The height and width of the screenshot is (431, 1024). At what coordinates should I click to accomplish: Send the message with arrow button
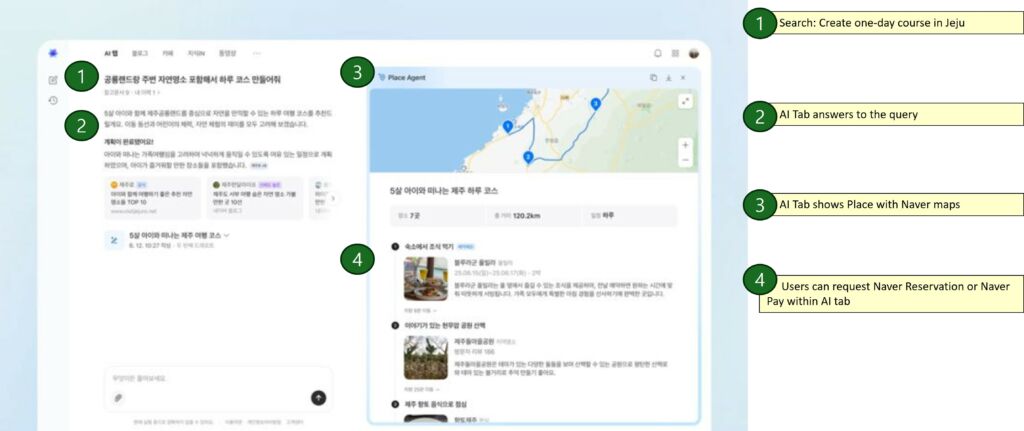(319, 398)
